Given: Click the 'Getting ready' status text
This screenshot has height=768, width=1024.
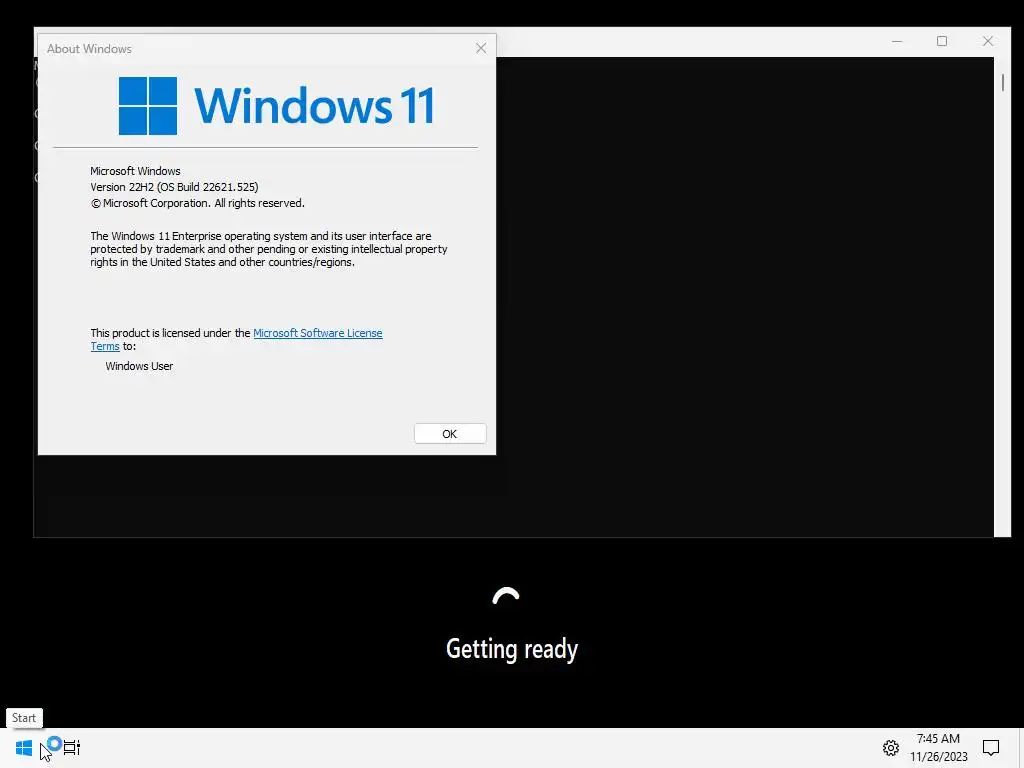Looking at the screenshot, I should pos(512,649).
